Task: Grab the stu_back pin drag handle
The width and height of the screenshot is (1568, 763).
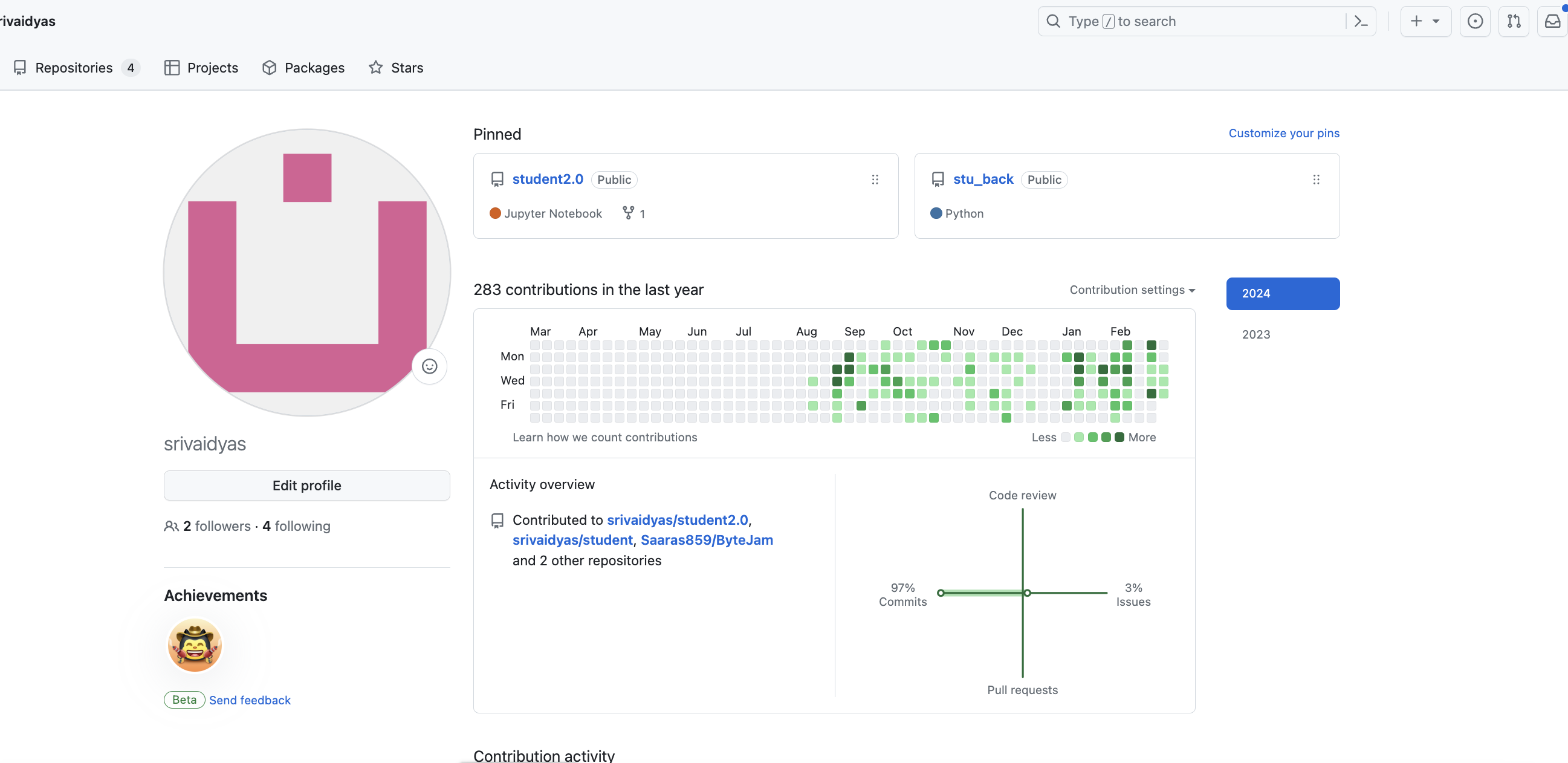Action: (1316, 180)
